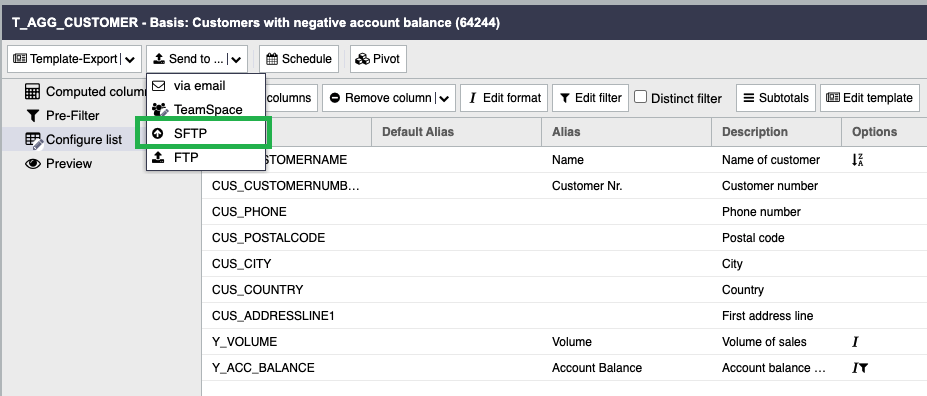Collapse the Send to dropdown arrow
The width and height of the screenshot is (927, 396).
(x=236, y=59)
